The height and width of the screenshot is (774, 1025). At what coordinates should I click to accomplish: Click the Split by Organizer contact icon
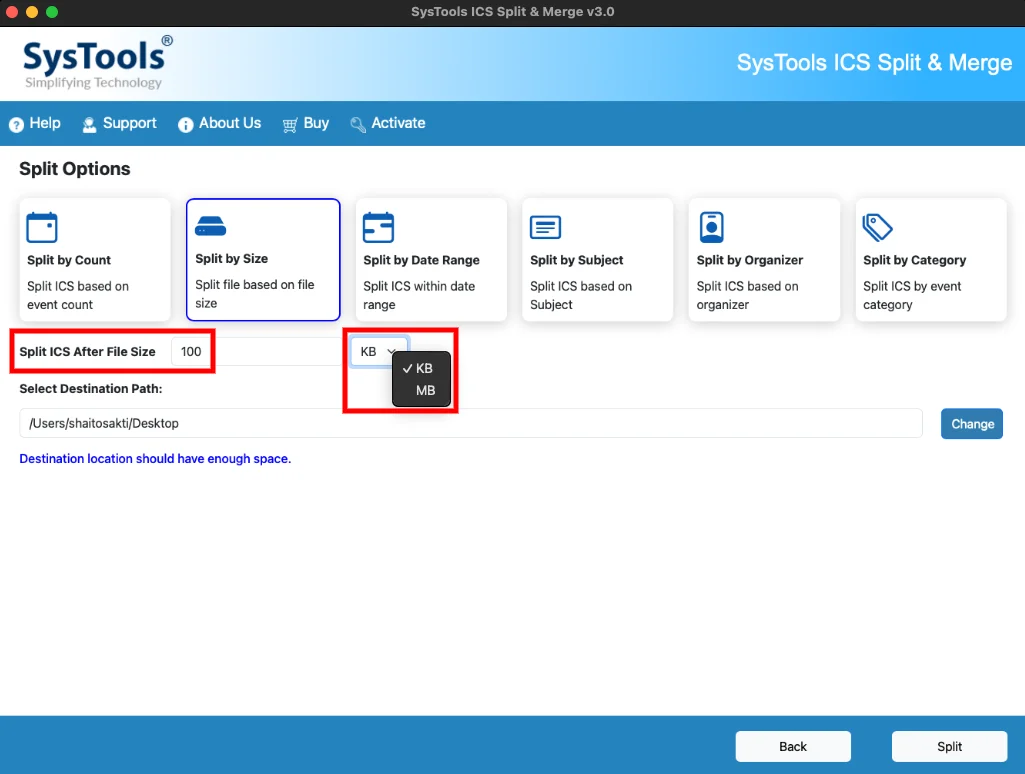click(x=711, y=227)
